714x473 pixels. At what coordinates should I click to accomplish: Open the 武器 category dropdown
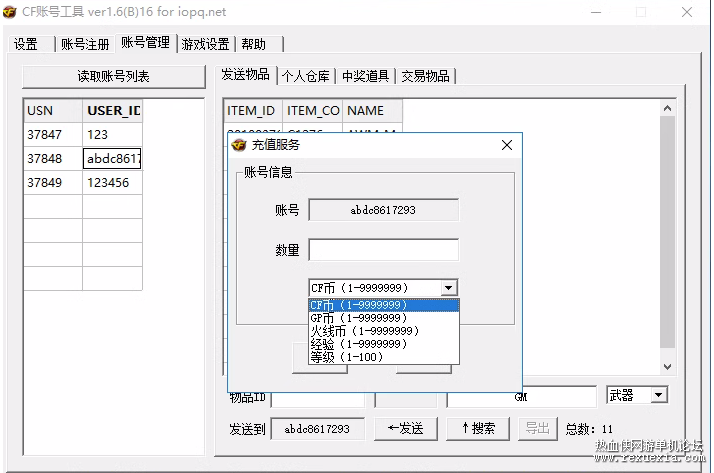tap(658, 395)
